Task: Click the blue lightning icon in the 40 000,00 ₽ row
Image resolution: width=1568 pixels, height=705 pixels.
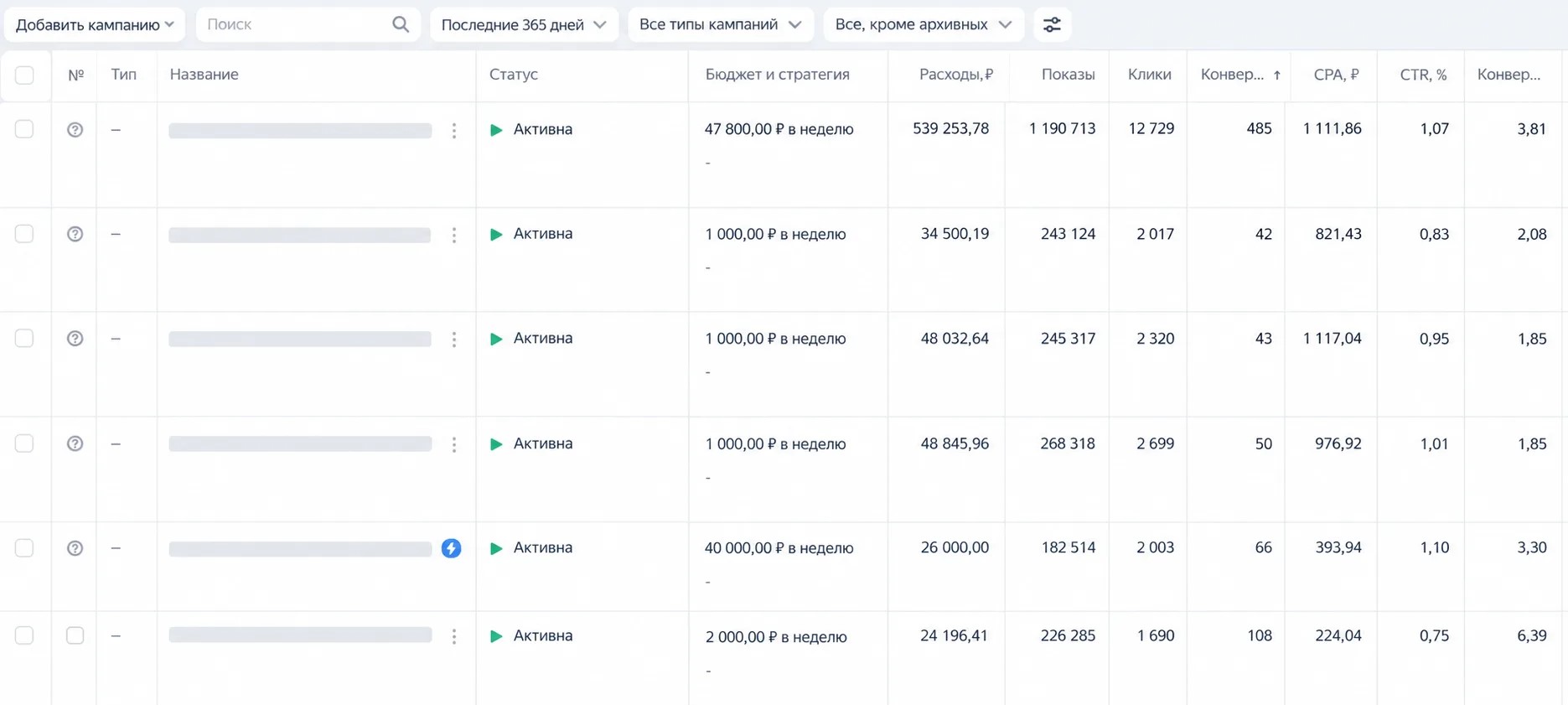Action: (x=451, y=548)
